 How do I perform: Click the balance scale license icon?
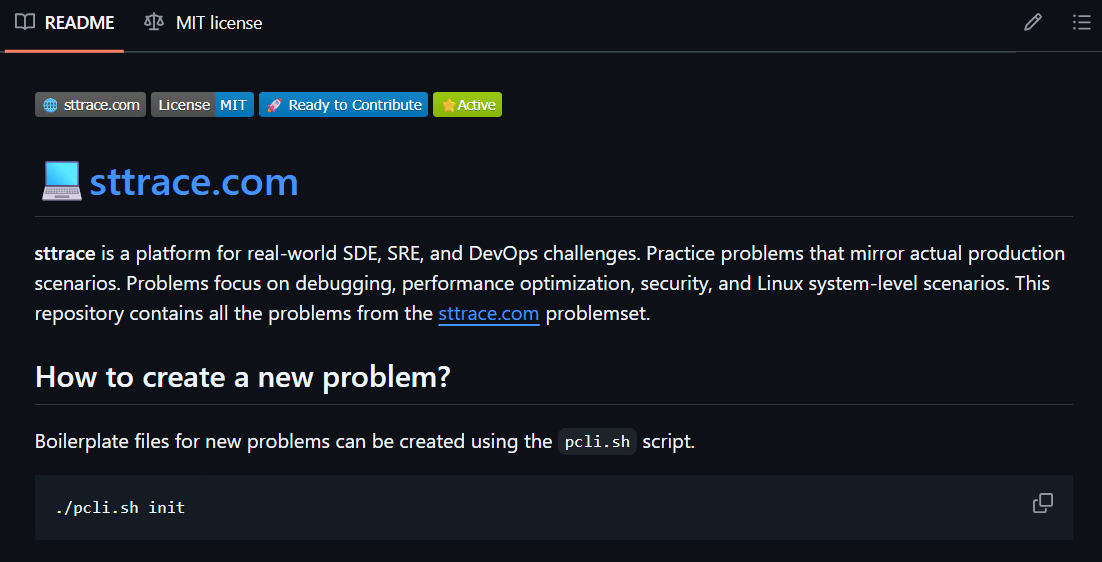point(153,22)
